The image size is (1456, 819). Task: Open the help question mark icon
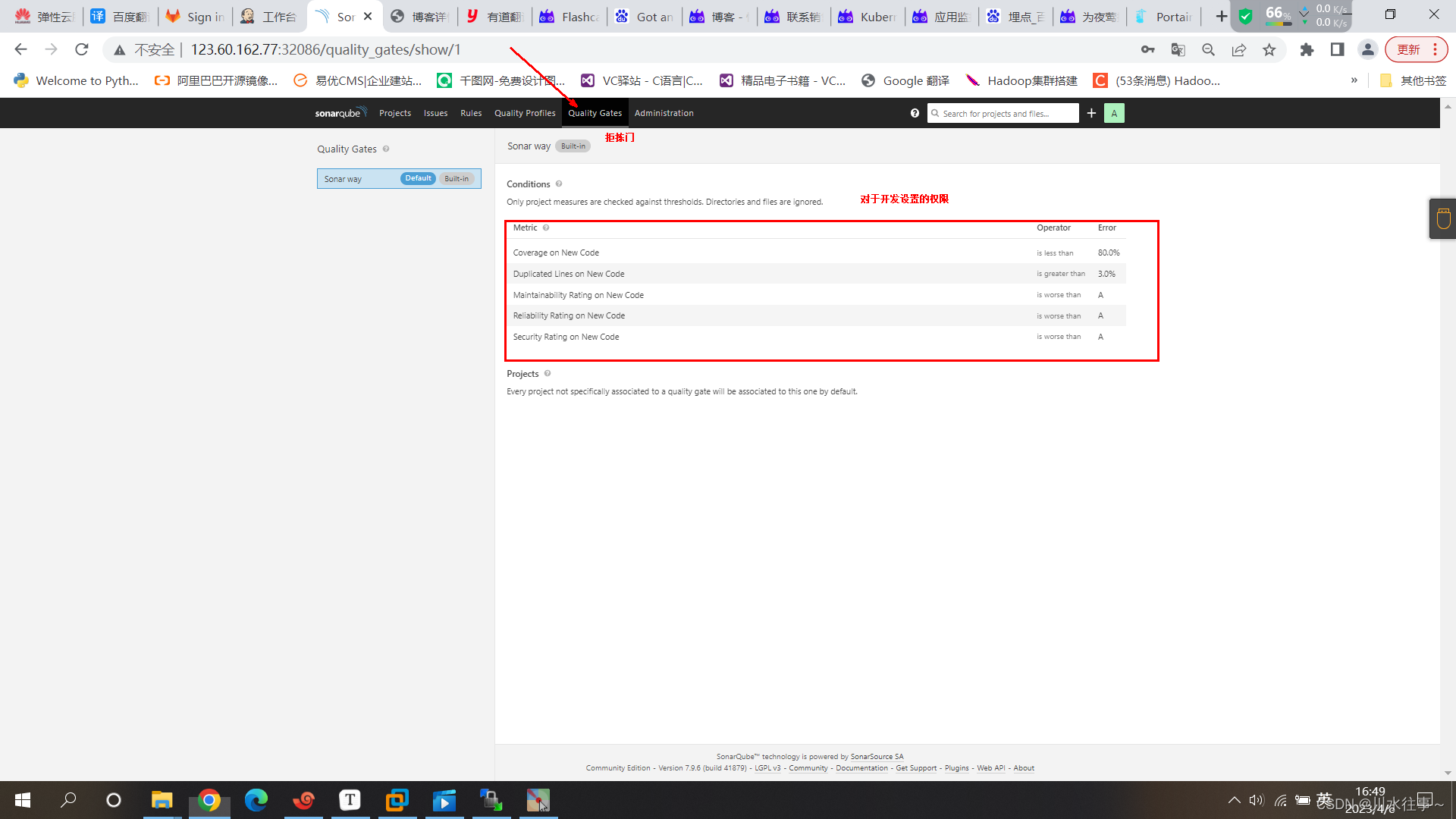pyautogui.click(x=915, y=113)
